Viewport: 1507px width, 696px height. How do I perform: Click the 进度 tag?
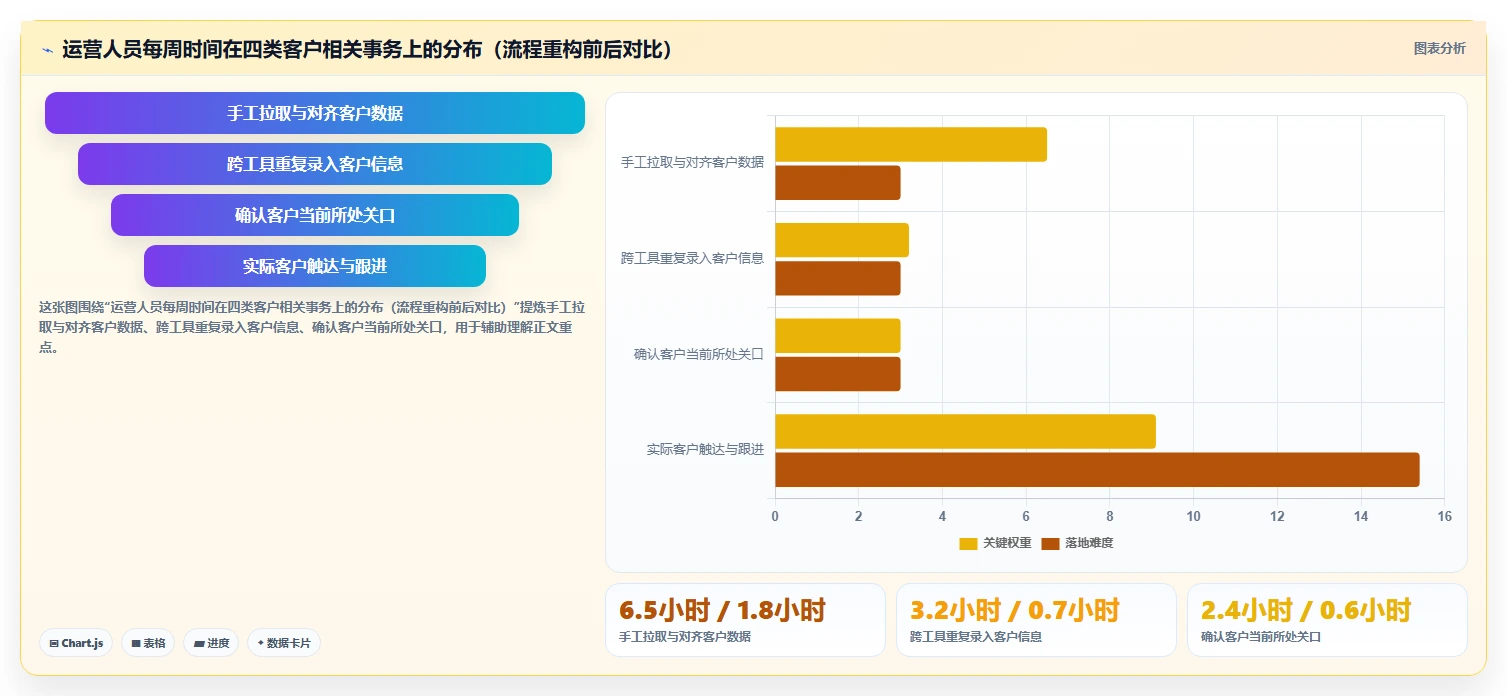pyautogui.click(x=211, y=643)
